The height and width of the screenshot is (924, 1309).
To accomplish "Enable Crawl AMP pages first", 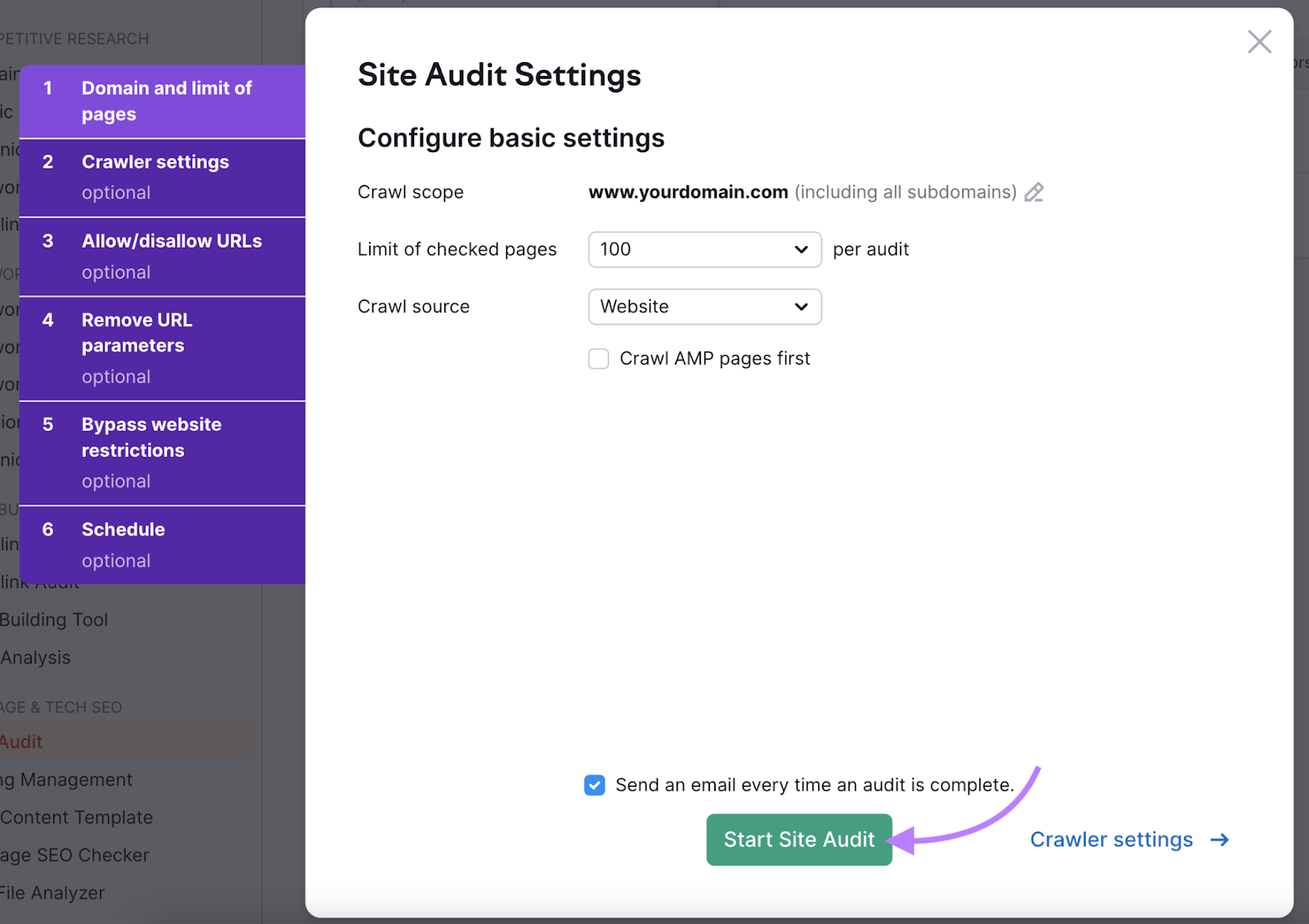I will point(598,358).
